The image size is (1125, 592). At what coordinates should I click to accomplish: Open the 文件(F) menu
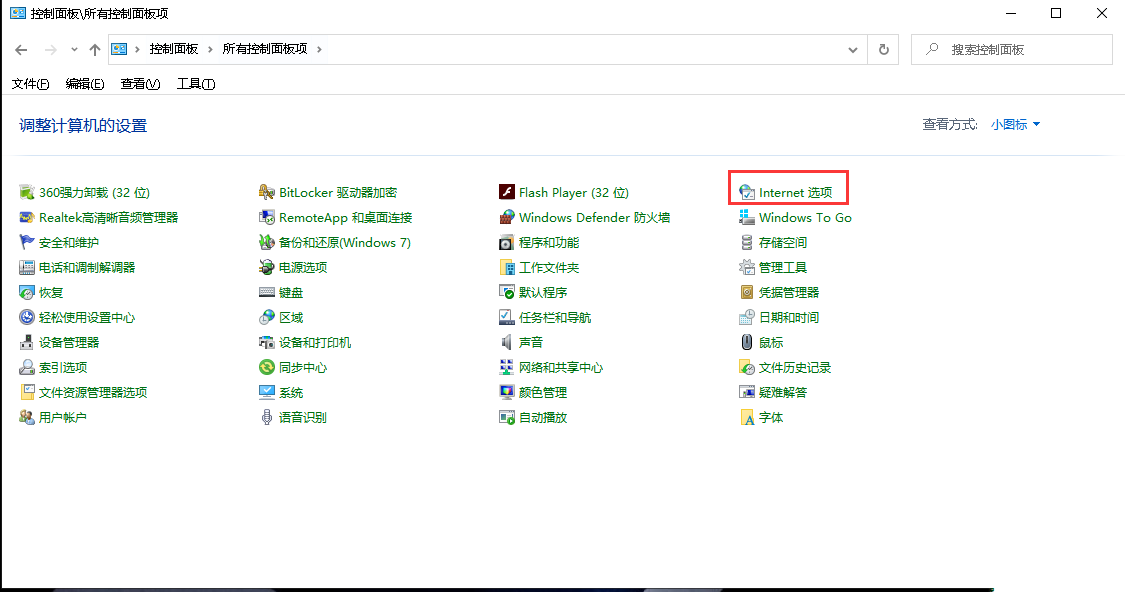pos(30,84)
